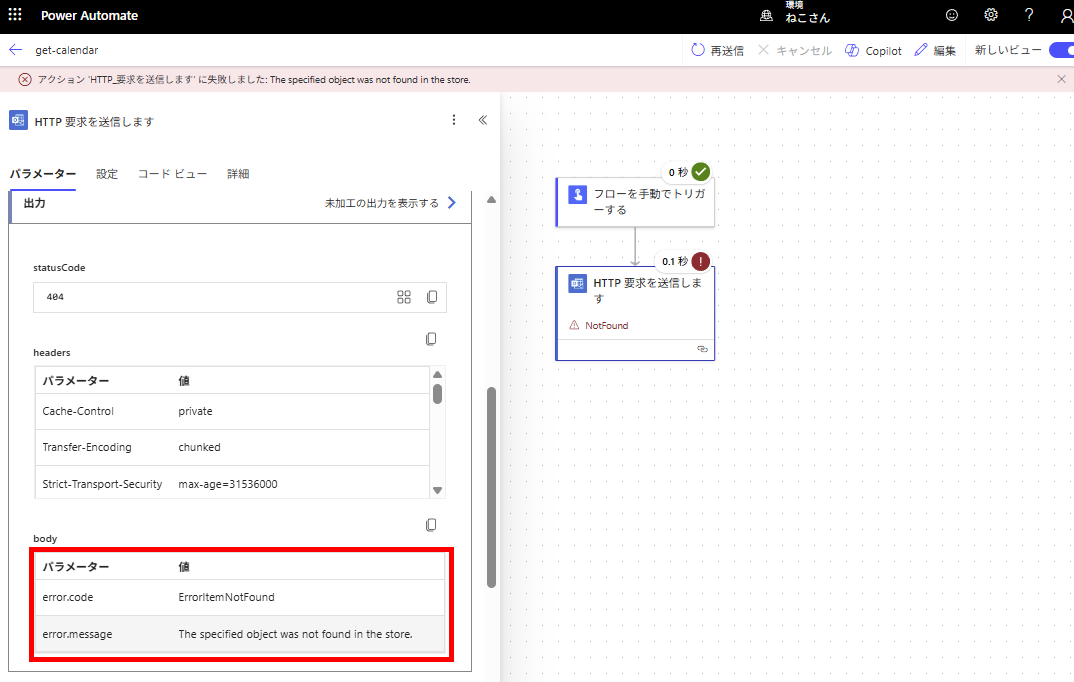The image size is (1074, 682).
Task: Copy the body output using copy icon
Action: point(431,525)
